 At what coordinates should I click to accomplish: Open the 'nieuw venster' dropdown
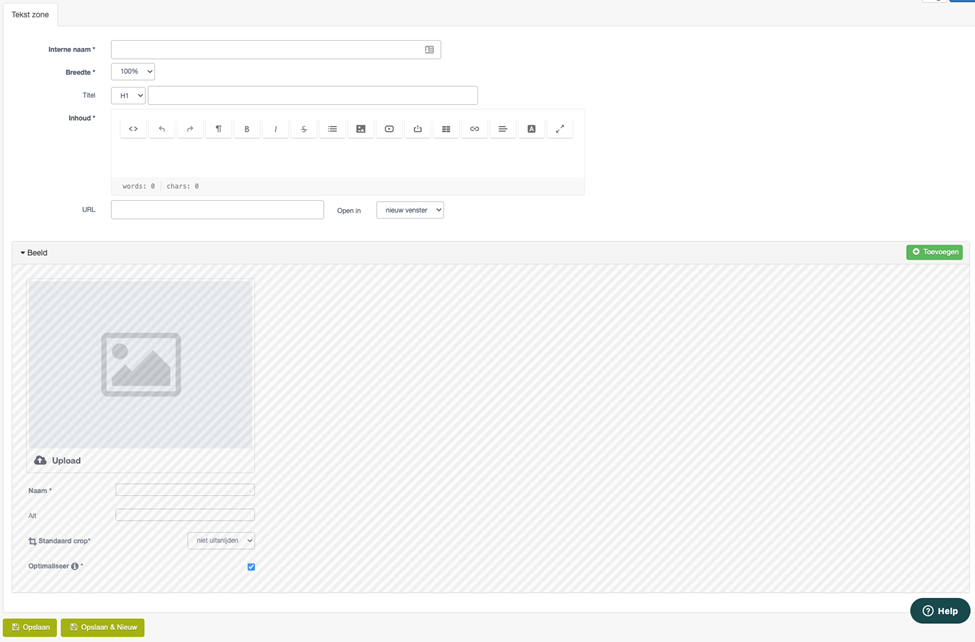coord(410,210)
